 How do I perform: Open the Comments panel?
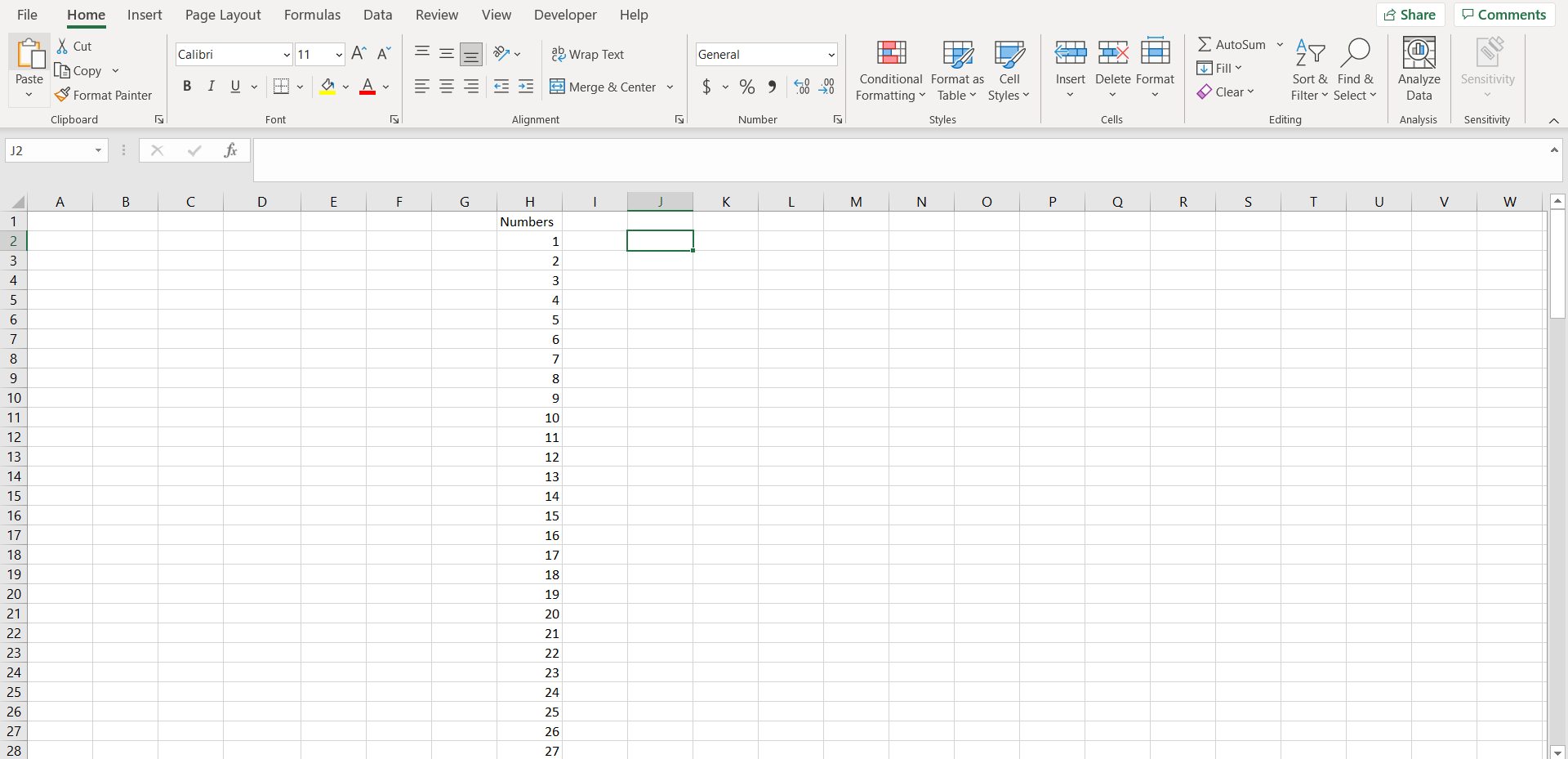(x=1503, y=15)
